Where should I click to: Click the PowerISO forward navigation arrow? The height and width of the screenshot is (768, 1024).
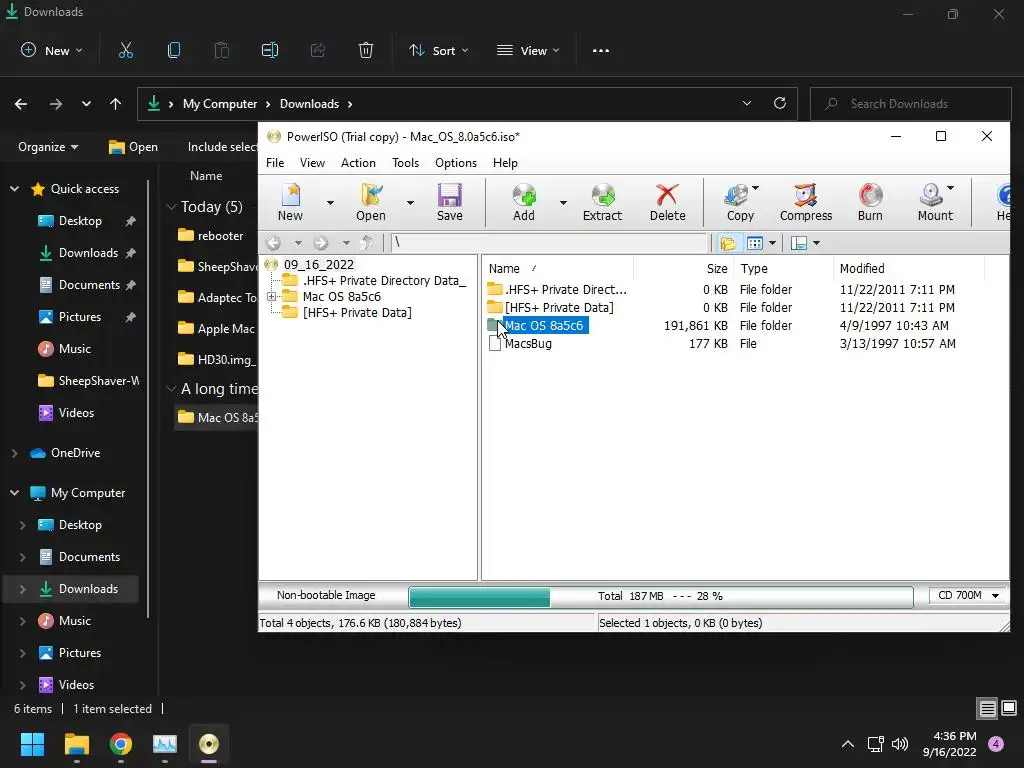(x=321, y=243)
